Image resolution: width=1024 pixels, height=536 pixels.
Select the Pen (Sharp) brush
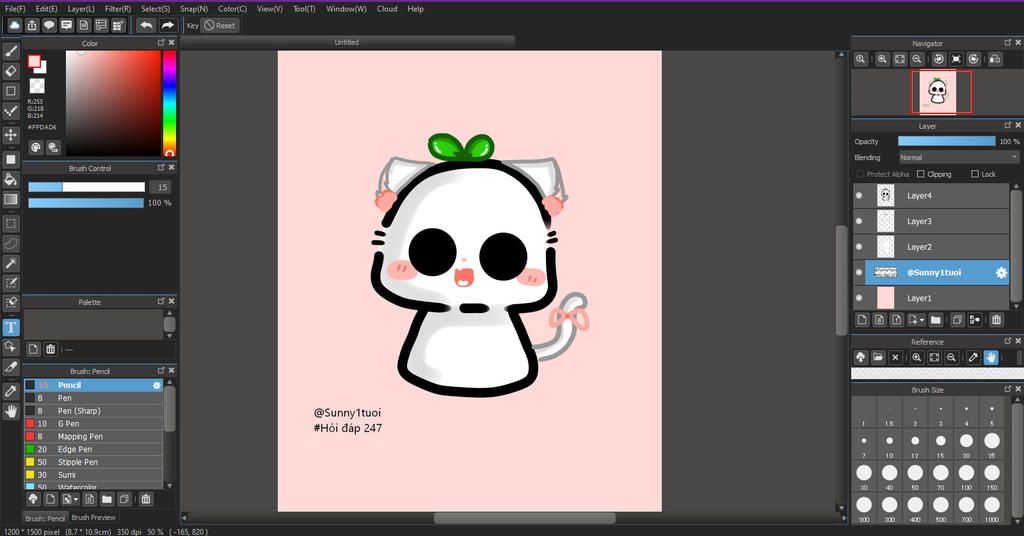click(x=93, y=411)
